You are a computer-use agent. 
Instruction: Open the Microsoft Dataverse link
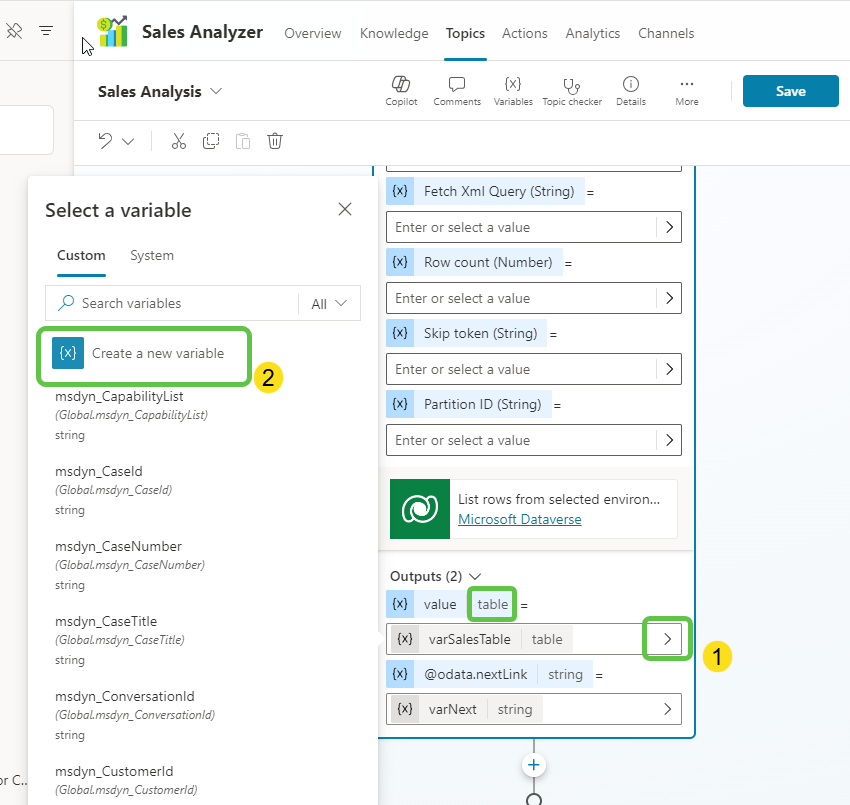(x=519, y=519)
